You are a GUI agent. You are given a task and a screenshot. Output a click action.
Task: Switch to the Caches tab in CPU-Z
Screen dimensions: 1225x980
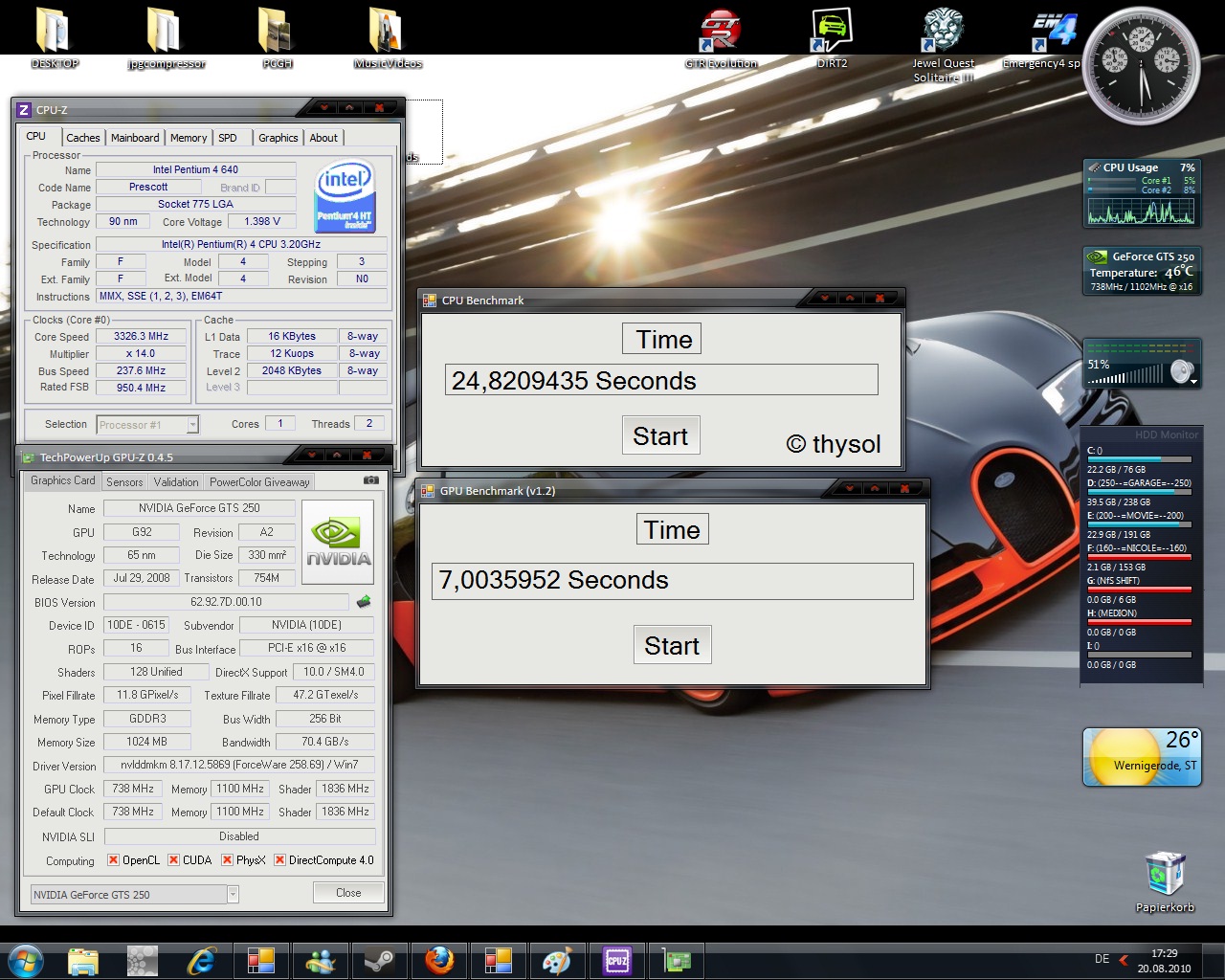click(x=83, y=138)
